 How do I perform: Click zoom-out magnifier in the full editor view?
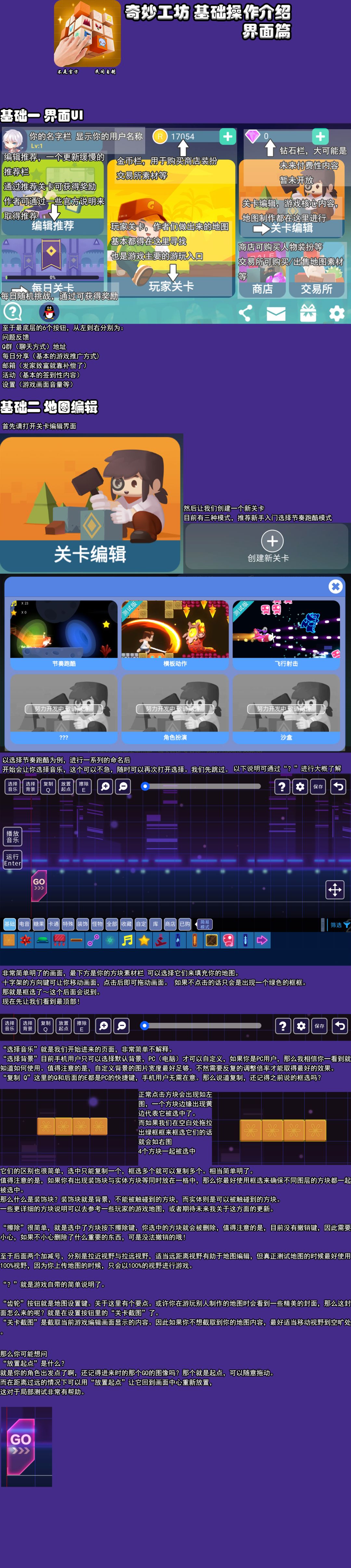(x=123, y=786)
